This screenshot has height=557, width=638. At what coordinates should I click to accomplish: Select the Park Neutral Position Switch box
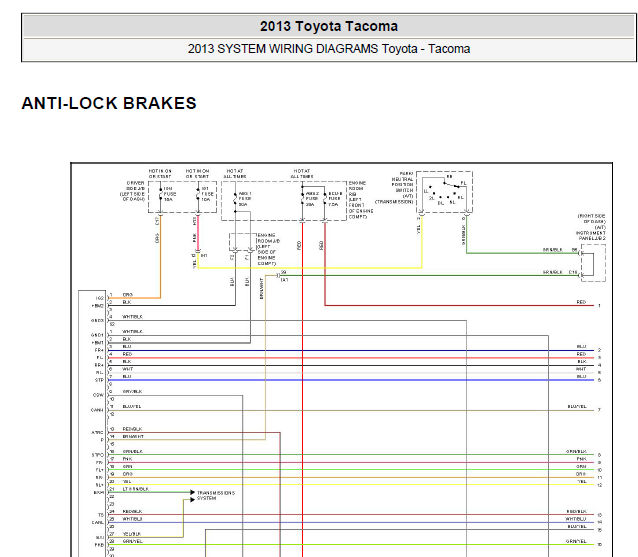(444, 192)
